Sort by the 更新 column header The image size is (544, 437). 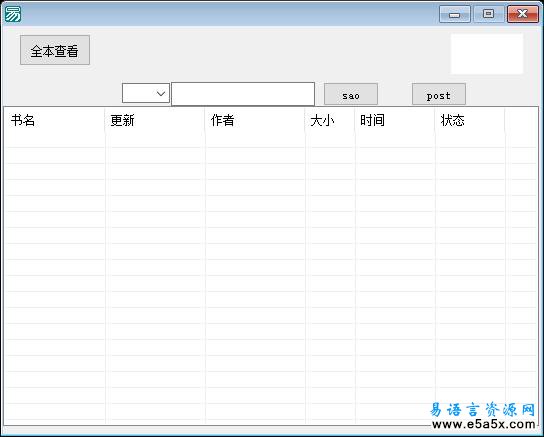[155, 120]
